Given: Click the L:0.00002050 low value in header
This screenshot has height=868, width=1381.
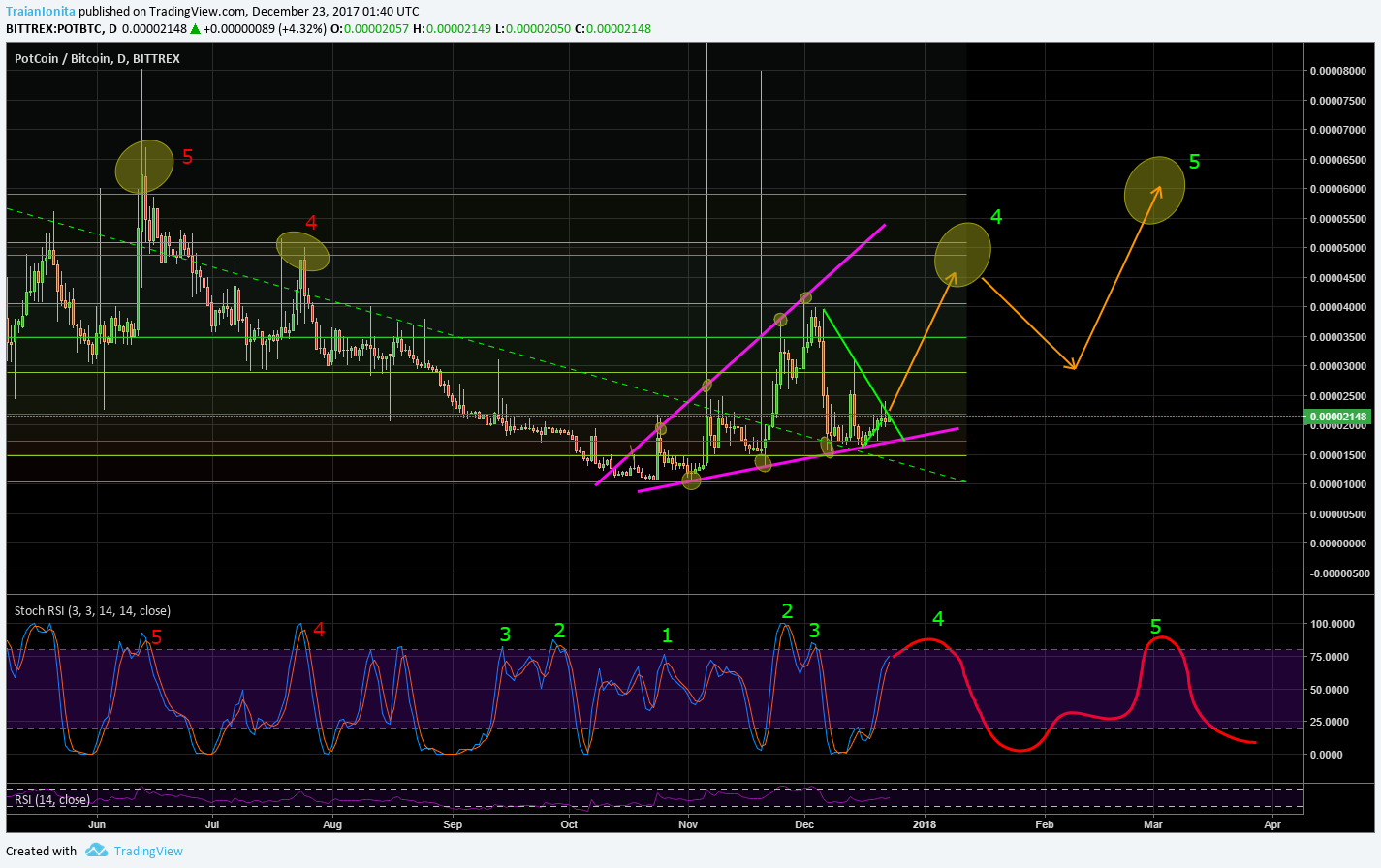Looking at the screenshot, I should point(532,28).
